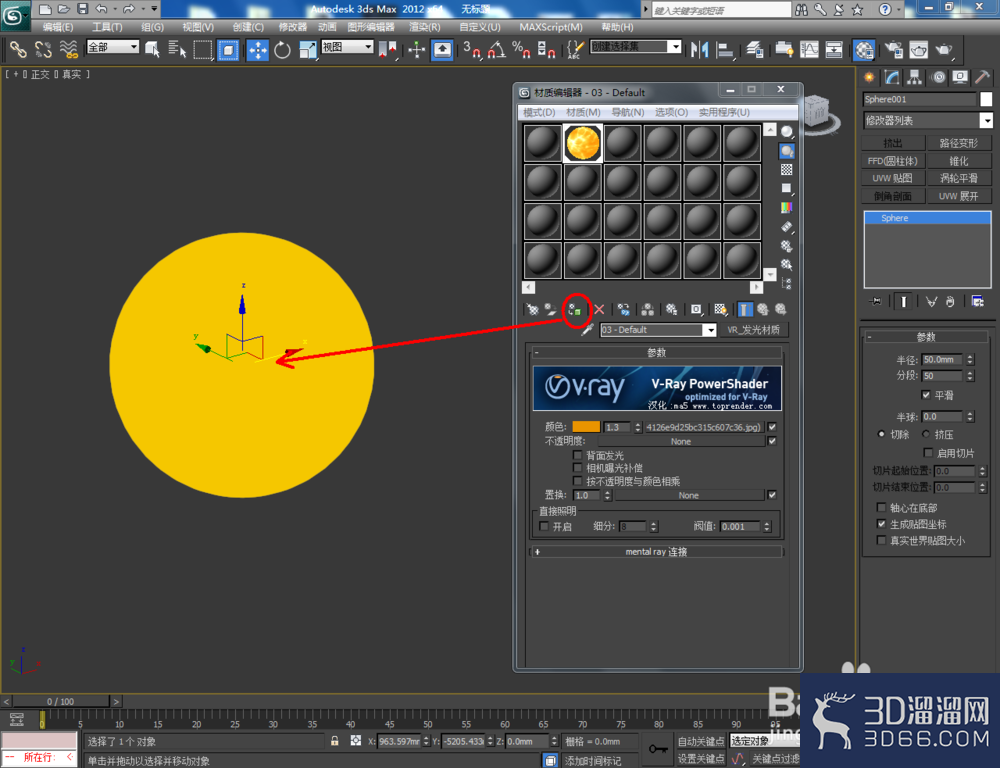Click the 涡轮平滑 modifier button
Viewport: 1000px width, 768px height.
(x=959, y=178)
